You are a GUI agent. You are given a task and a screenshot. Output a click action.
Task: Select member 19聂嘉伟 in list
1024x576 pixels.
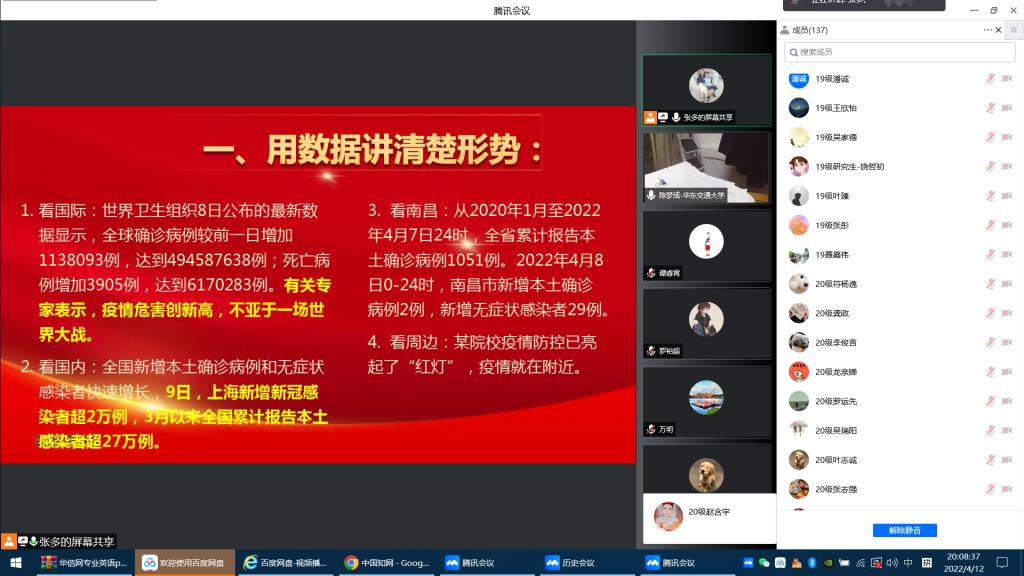(x=899, y=254)
